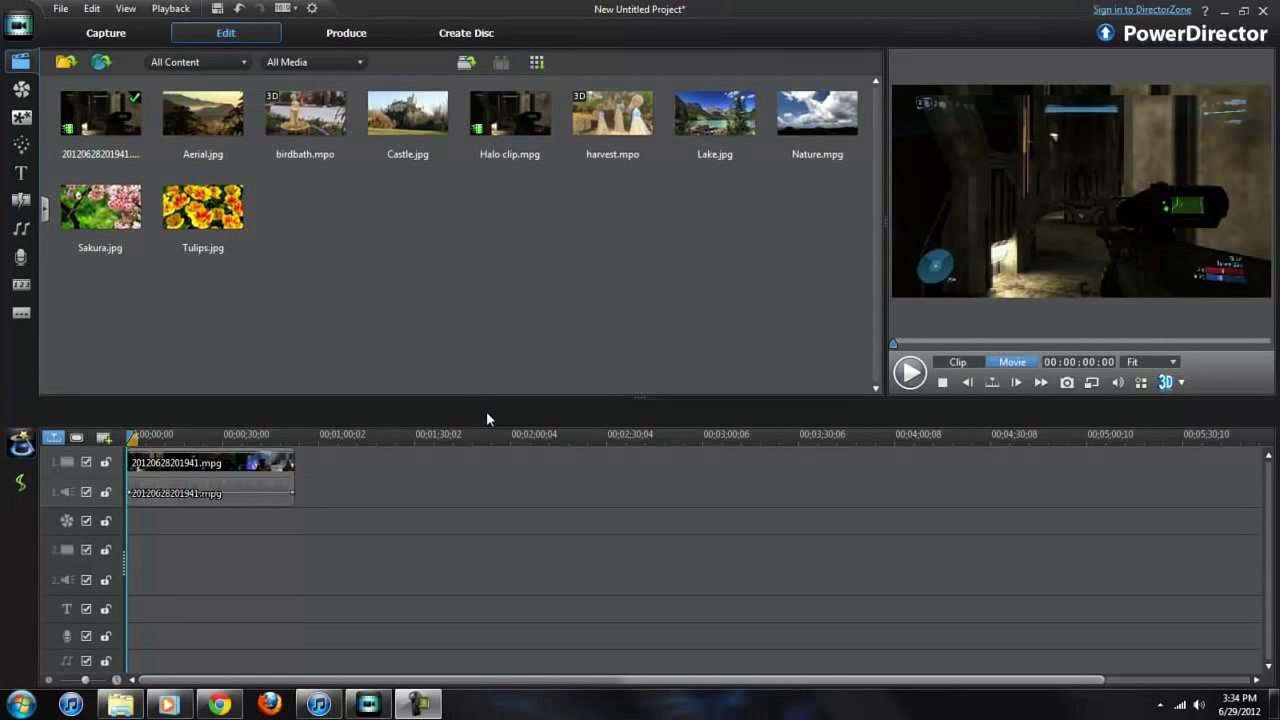The height and width of the screenshot is (720, 1280).
Task: Stop preview playback
Action: coord(942,383)
